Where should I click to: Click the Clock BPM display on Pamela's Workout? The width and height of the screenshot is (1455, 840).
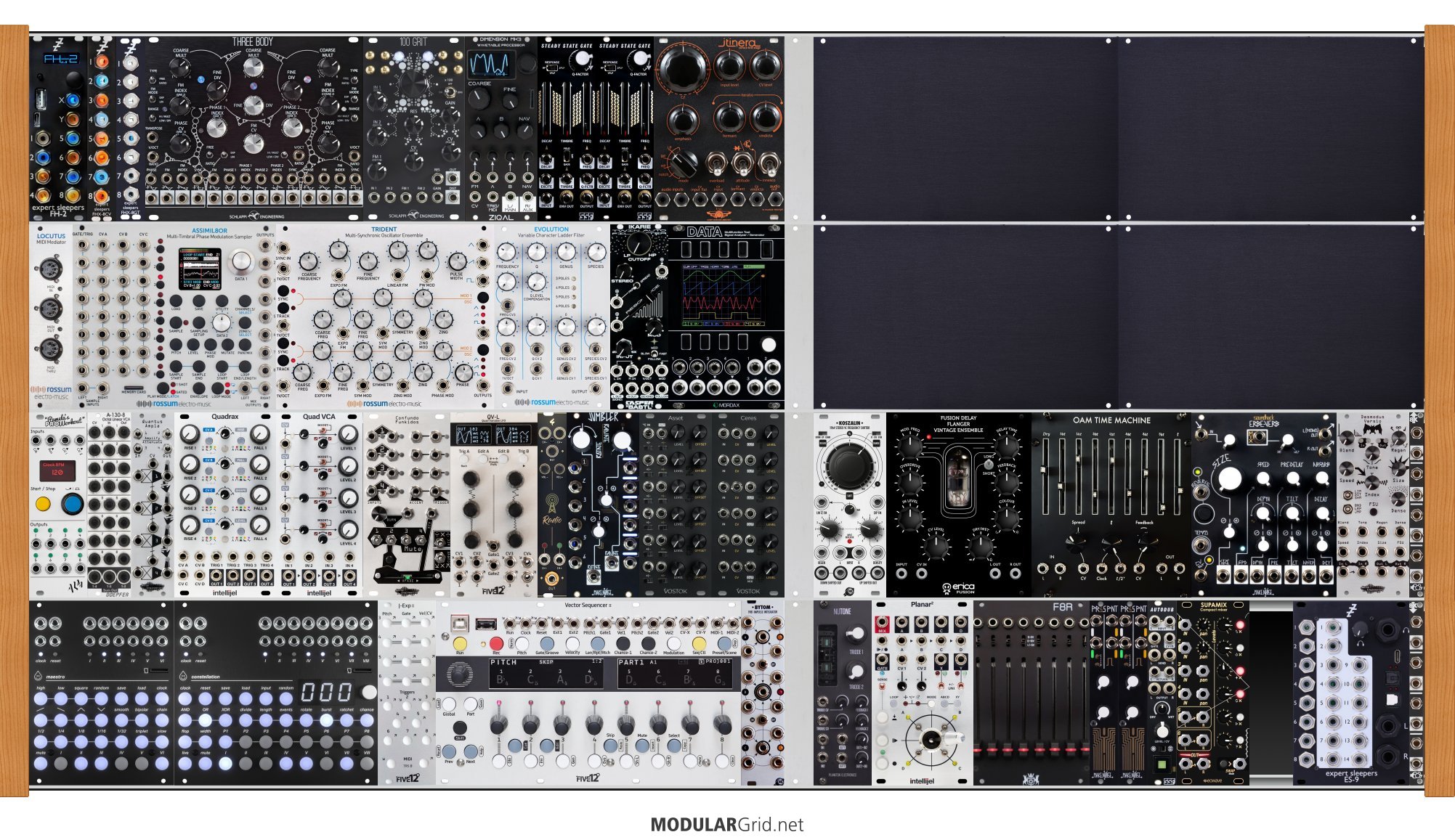[57, 471]
